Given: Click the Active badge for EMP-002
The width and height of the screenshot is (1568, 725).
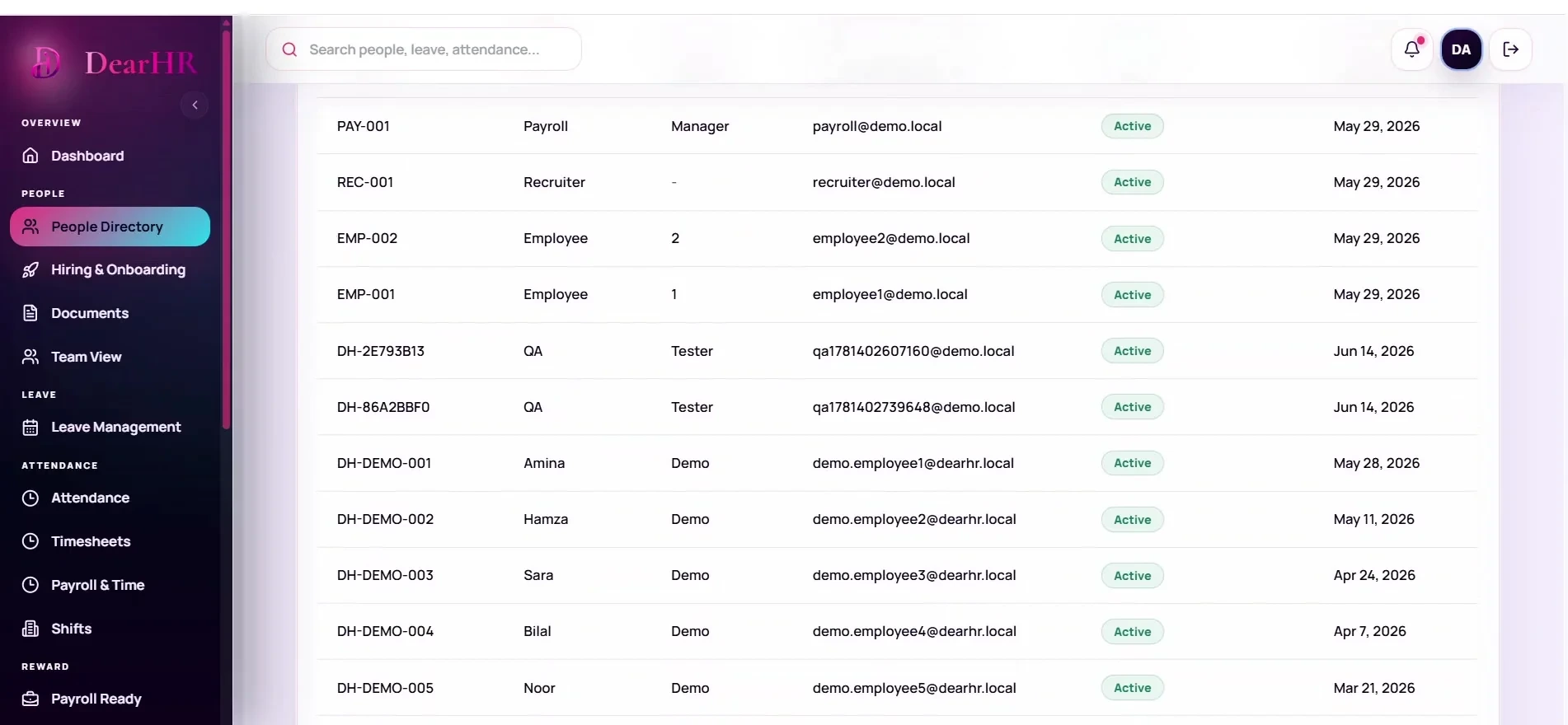Looking at the screenshot, I should tap(1133, 239).
